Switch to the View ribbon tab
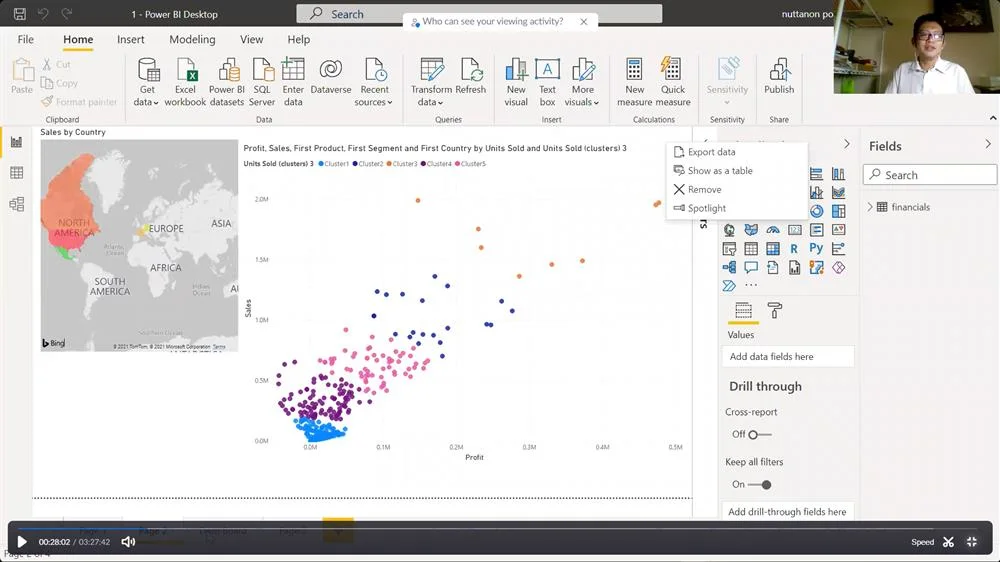 [x=251, y=40]
